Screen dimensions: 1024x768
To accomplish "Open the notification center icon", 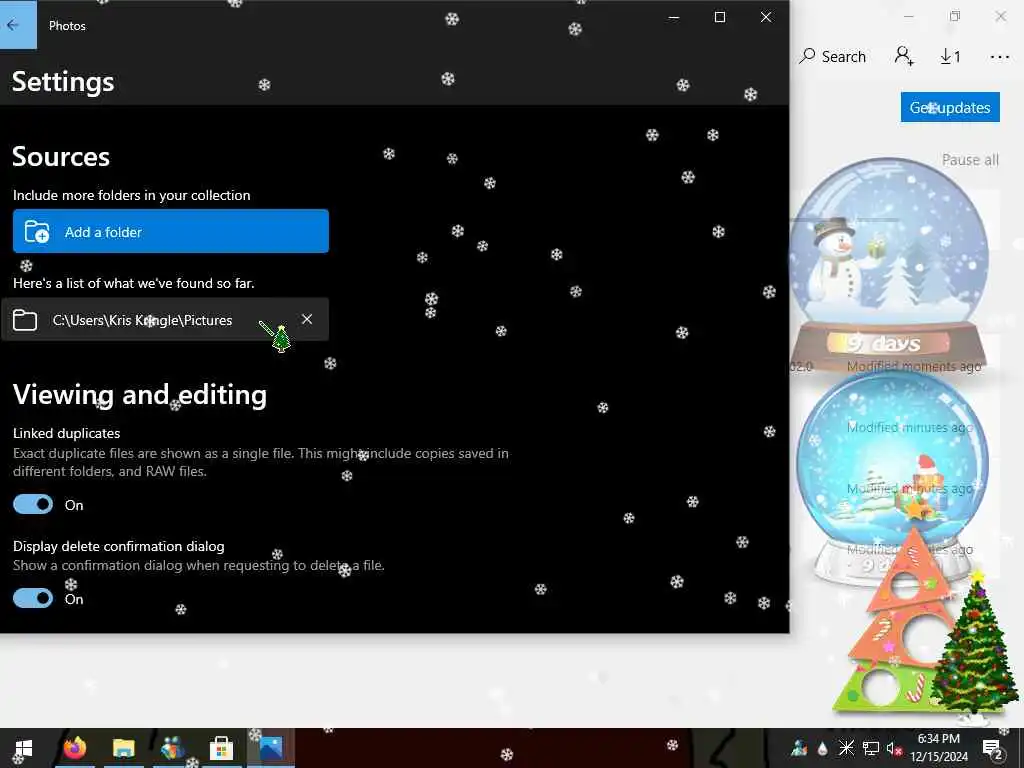I will [x=993, y=748].
